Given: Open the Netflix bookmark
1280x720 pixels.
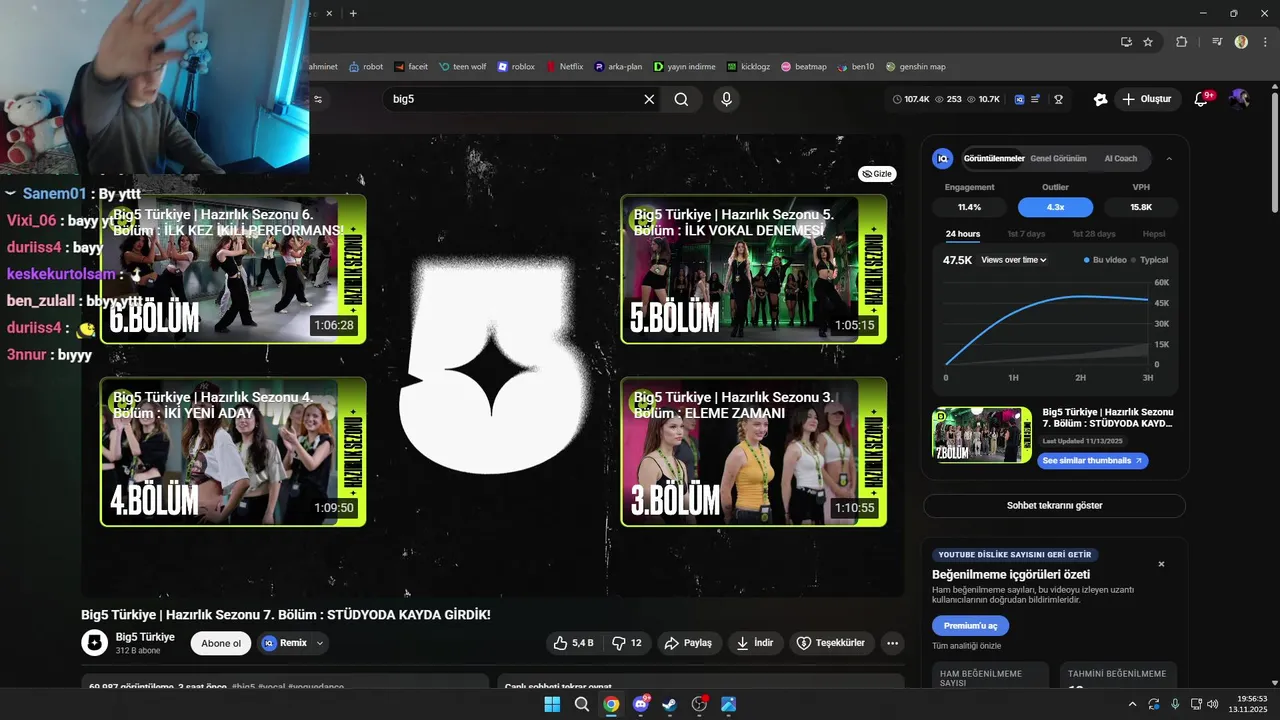Looking at the screenshot, I should [564, 67].
